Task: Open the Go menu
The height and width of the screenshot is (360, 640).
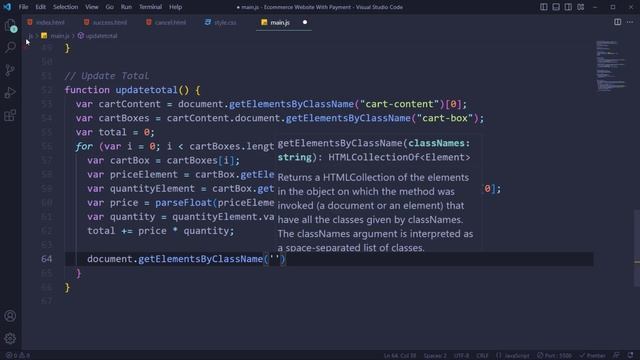Action: pyautogui.click(x=109, y=7)
